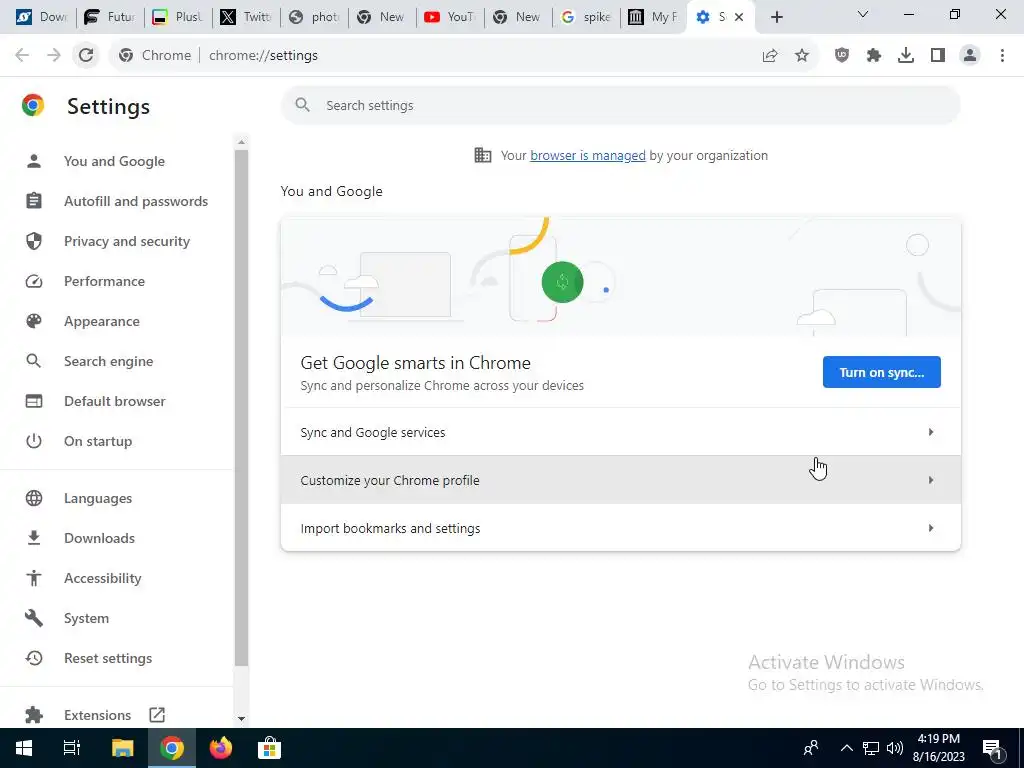Expand Import bookmarks and settings row

(x=620, y=528)
